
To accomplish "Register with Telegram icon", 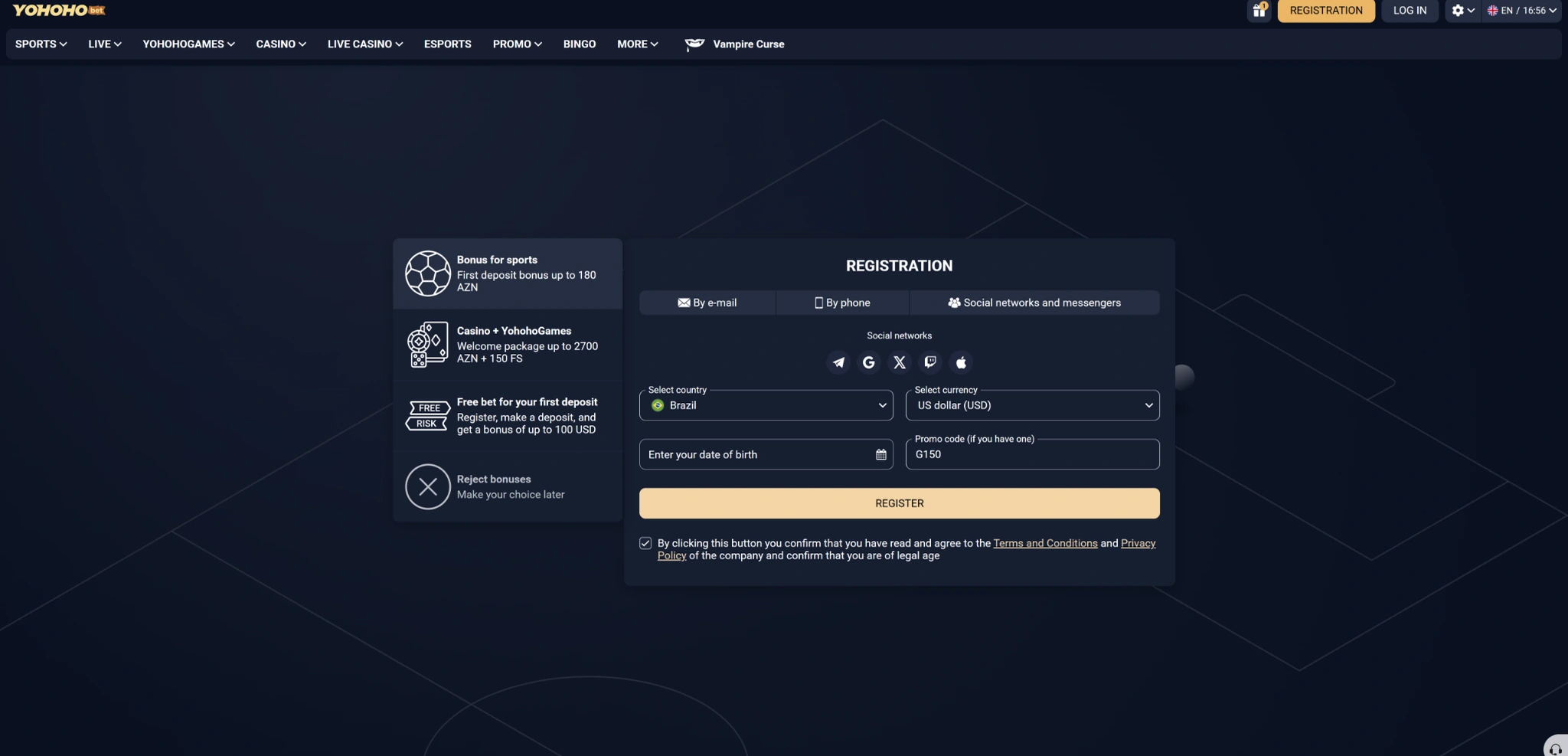I will [x=838, y=362].
